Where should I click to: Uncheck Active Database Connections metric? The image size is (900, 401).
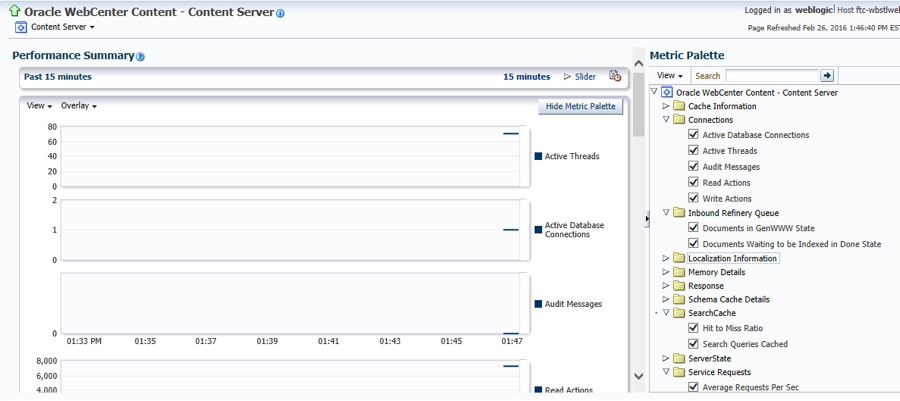click(693, 135)
